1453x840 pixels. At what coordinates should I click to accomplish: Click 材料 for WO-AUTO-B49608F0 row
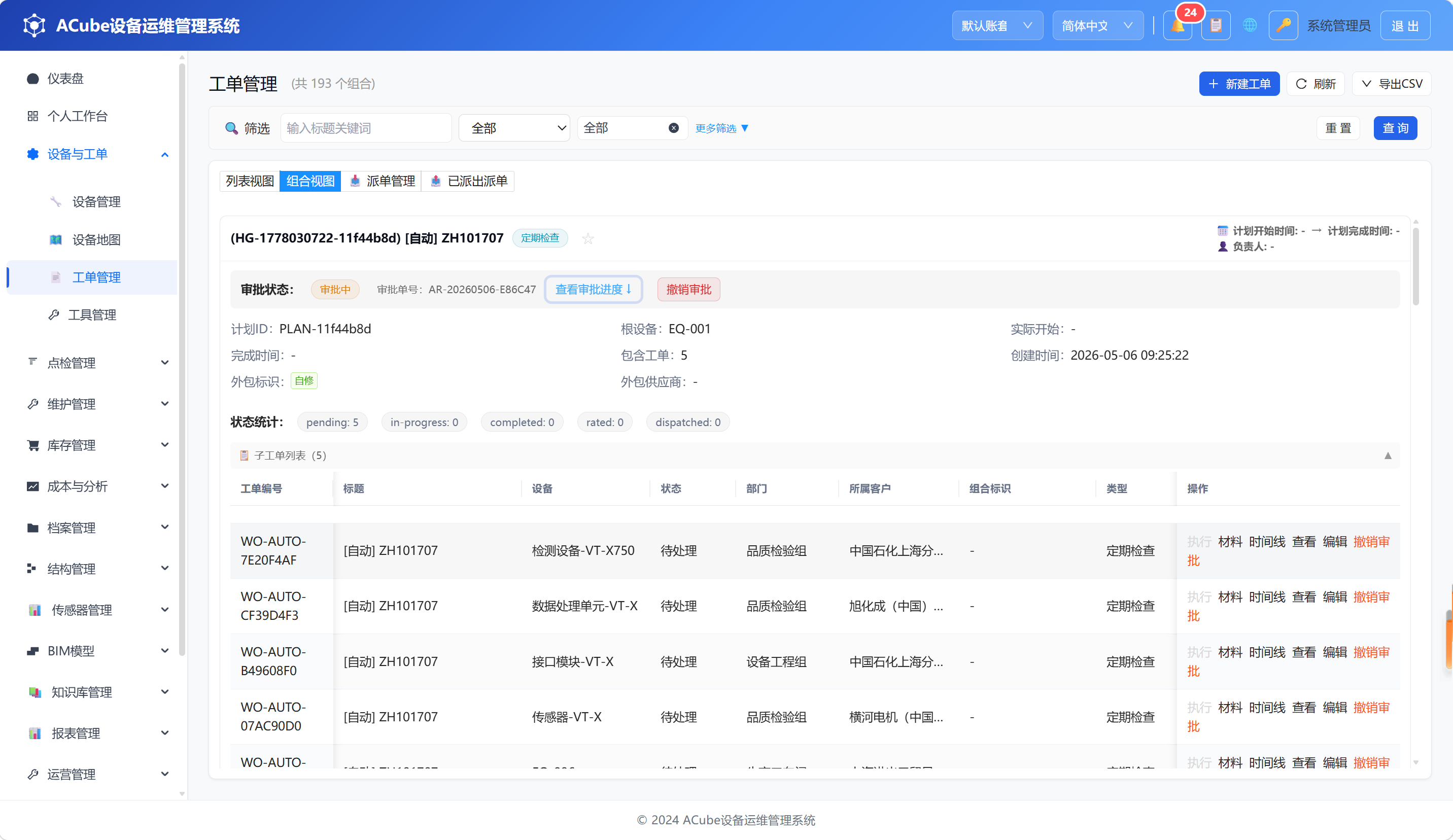coord(1230,652)
